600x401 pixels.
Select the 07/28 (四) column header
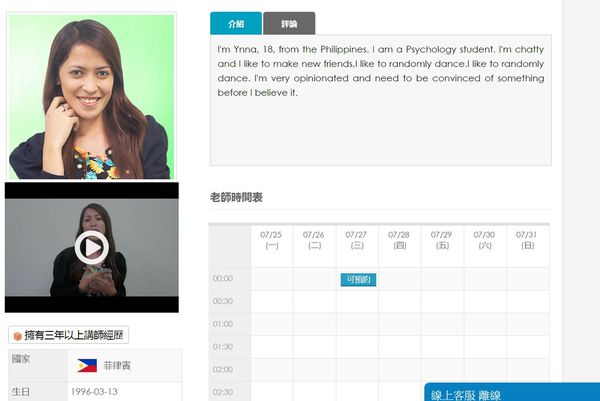(399, 240)
